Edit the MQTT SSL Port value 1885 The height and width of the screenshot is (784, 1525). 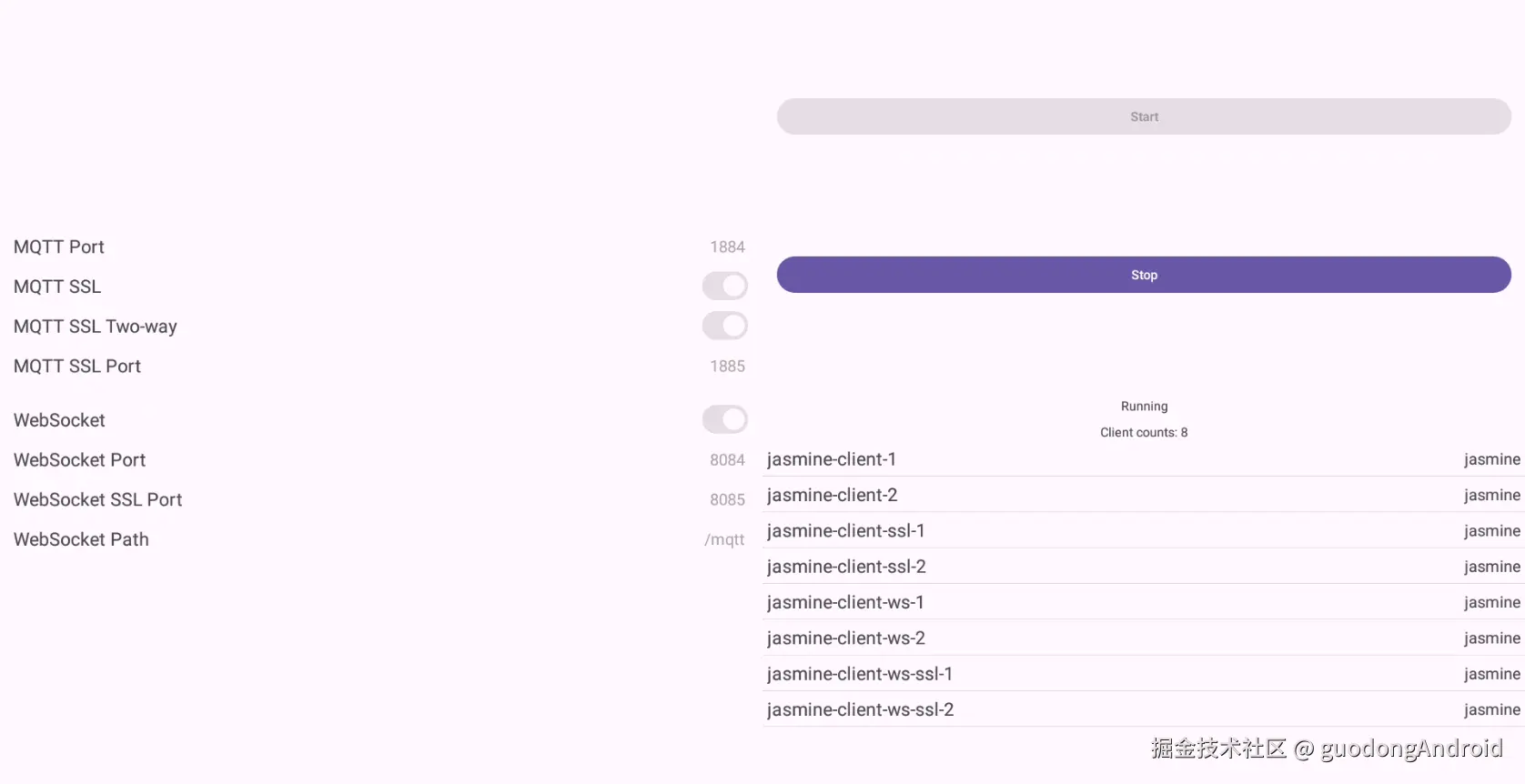pyautogui.click(x=727, y=367)
